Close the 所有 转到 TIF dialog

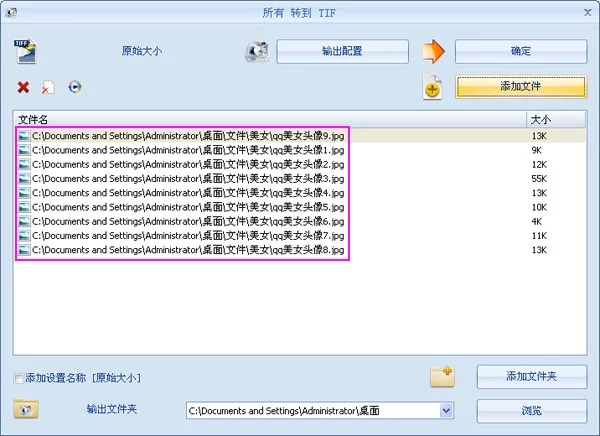(x=588, y=13)
